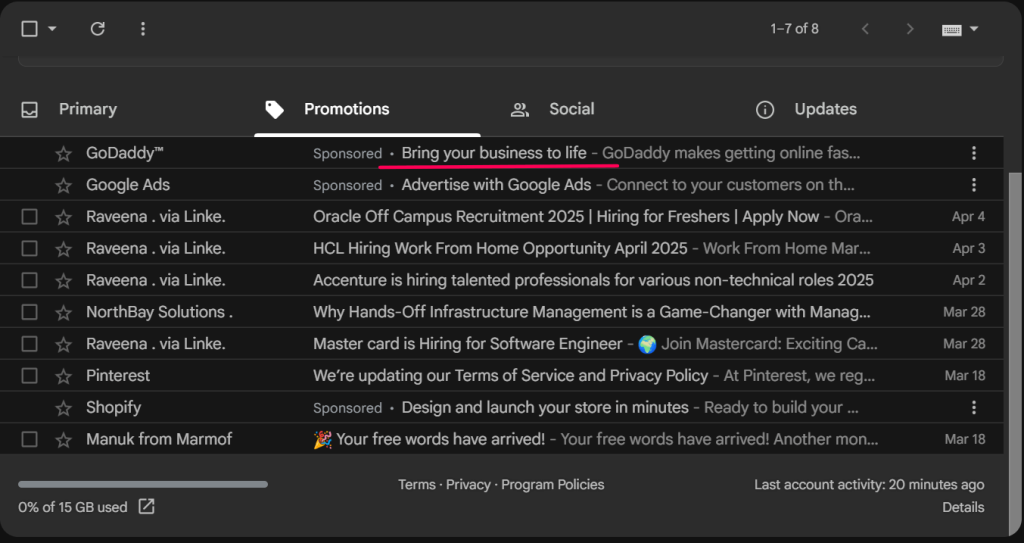The height and width of the screenshot is (543, 1024).
Task: Click the '0% of 15 GB used' text
Action: tap(72, 507)
